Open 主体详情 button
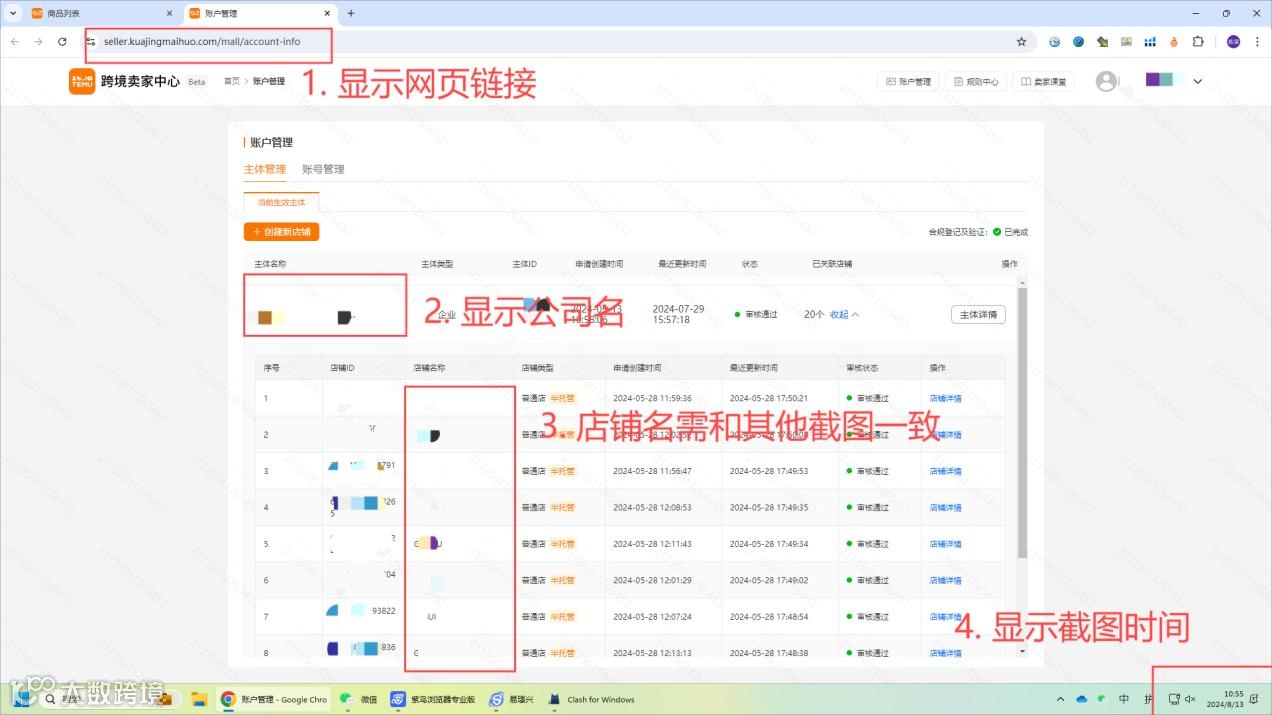This screenshot has height=715, width=1272. [x=978, y=314]
